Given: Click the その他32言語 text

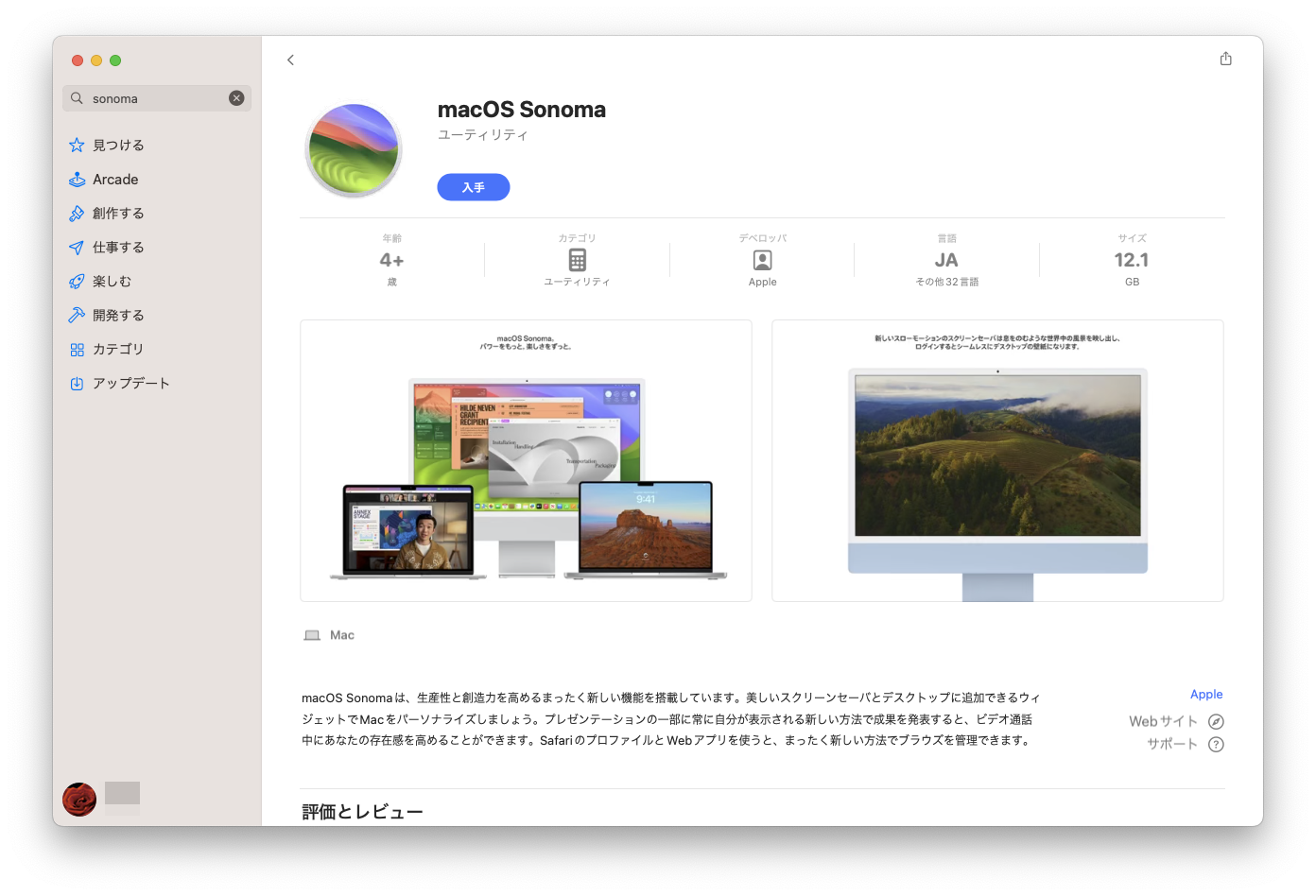Looking at the screenshot, I should click(x=946, y=282).
